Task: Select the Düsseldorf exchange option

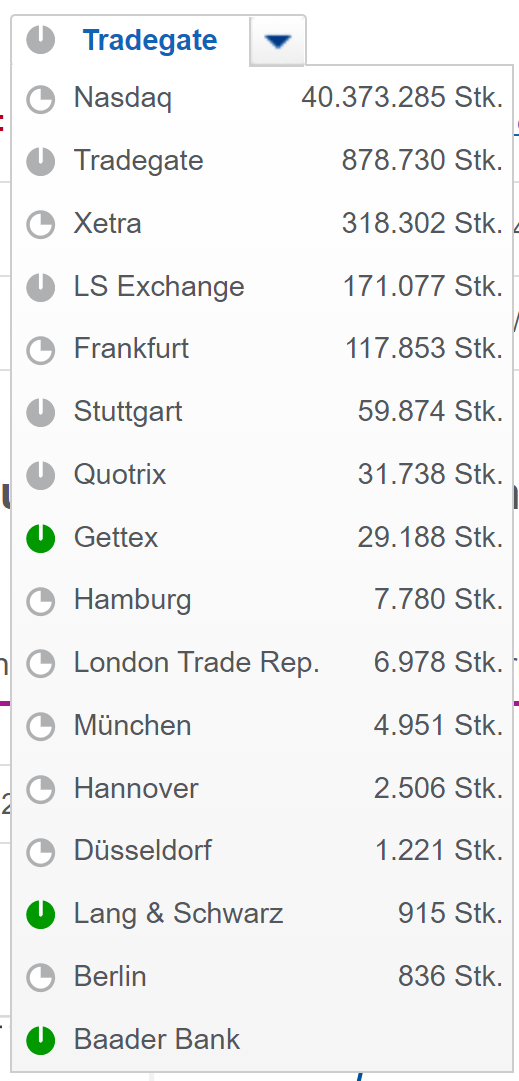Action: coord(263,851)
